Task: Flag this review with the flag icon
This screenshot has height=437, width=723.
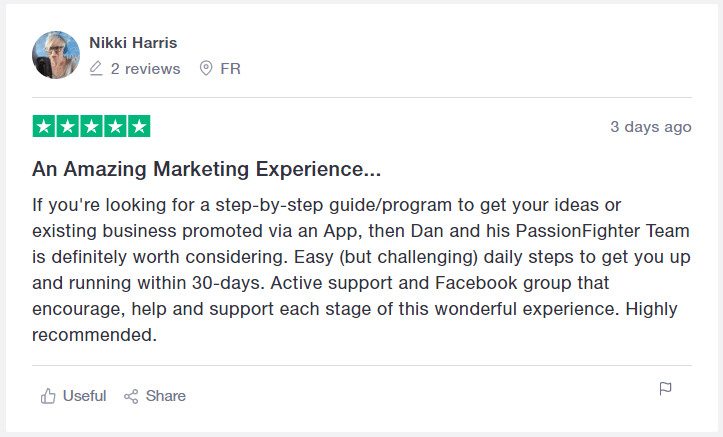Action: click(x=666, y=389)
